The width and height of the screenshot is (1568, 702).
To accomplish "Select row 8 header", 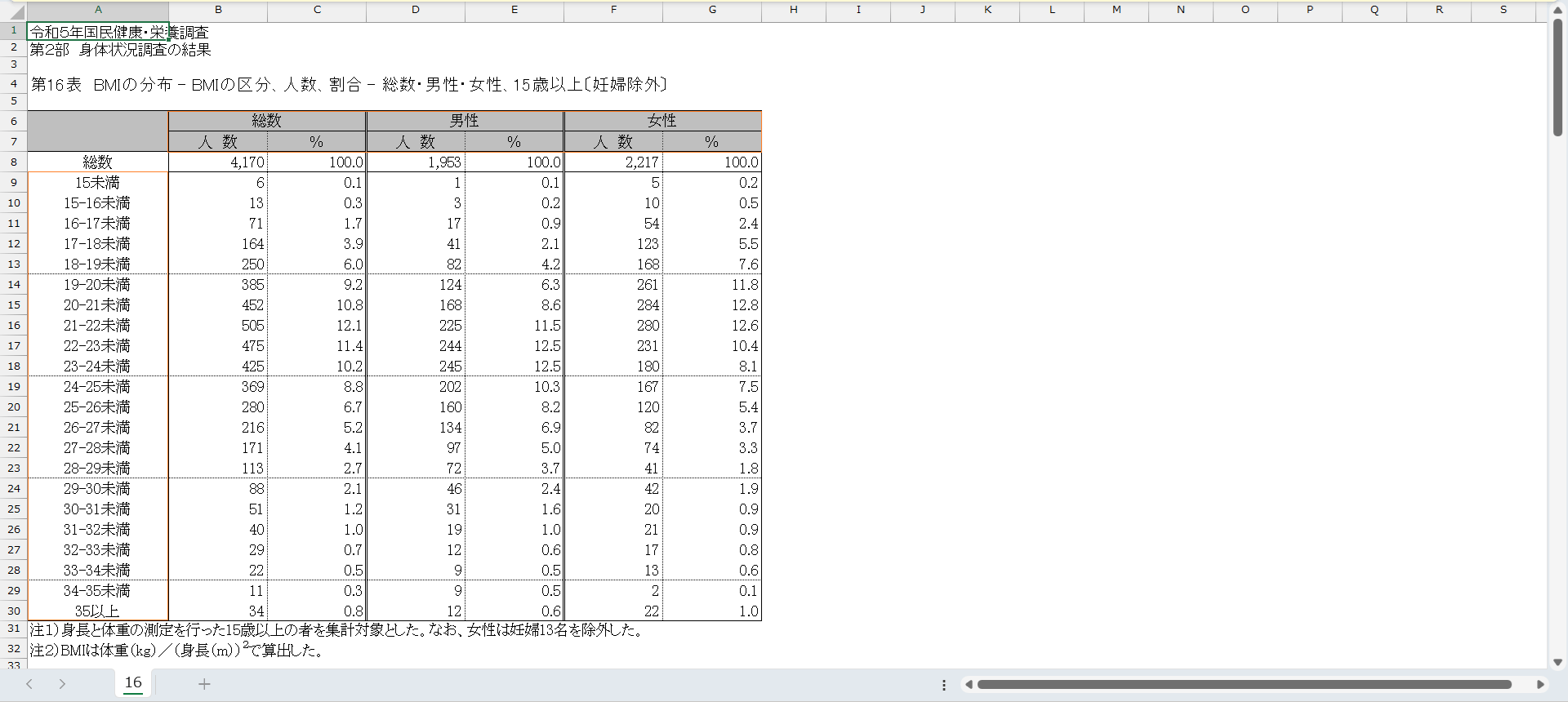I will 14,162.
